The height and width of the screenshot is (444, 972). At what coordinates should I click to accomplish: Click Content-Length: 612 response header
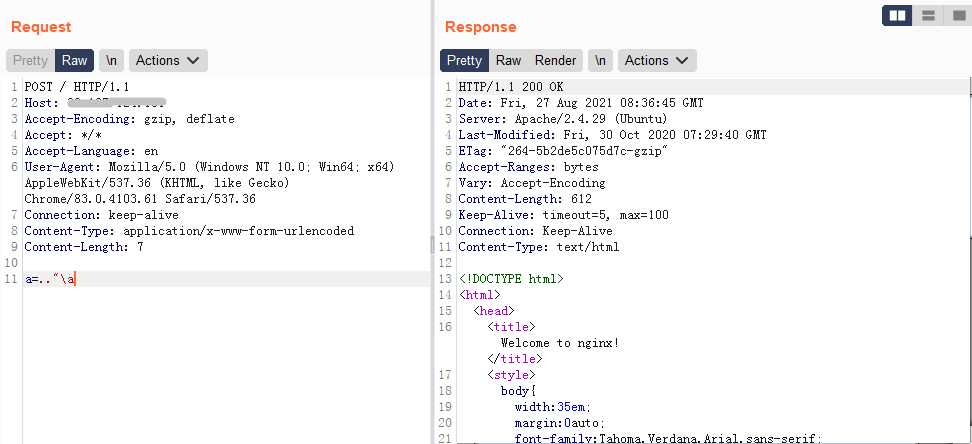point(525,199)
